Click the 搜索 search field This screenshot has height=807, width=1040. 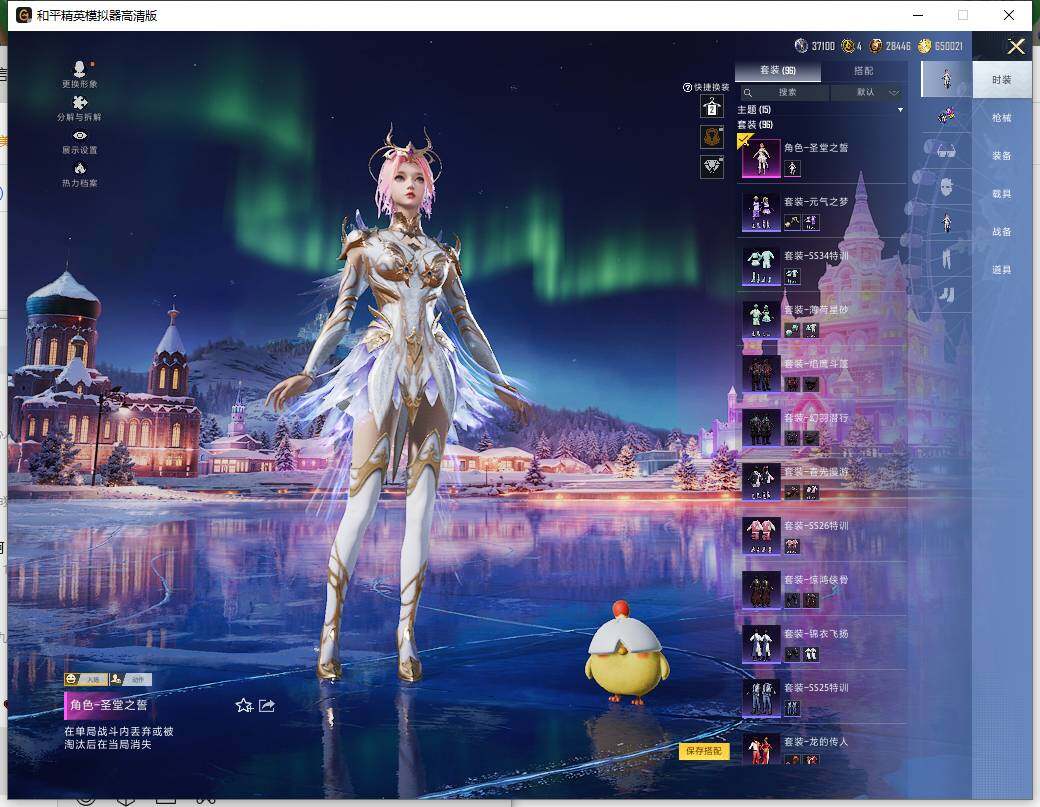tap(785, 93)
